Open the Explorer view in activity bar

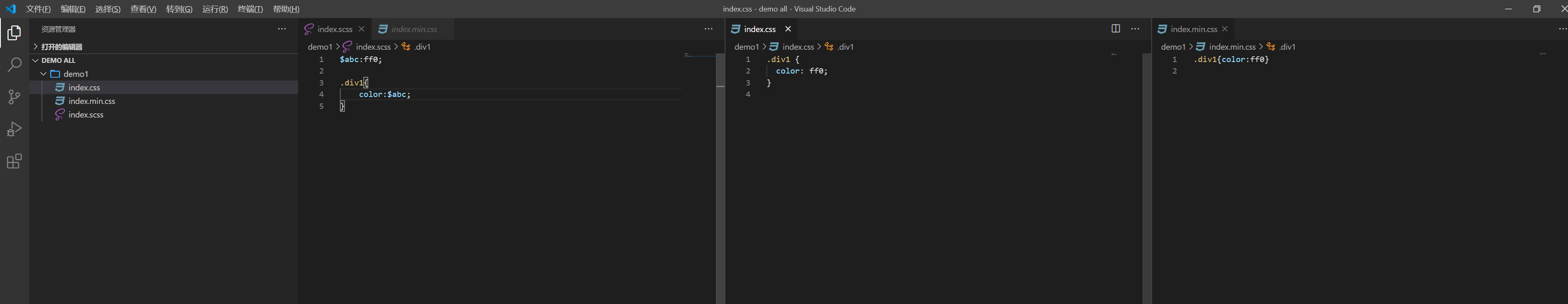(14, 33)
